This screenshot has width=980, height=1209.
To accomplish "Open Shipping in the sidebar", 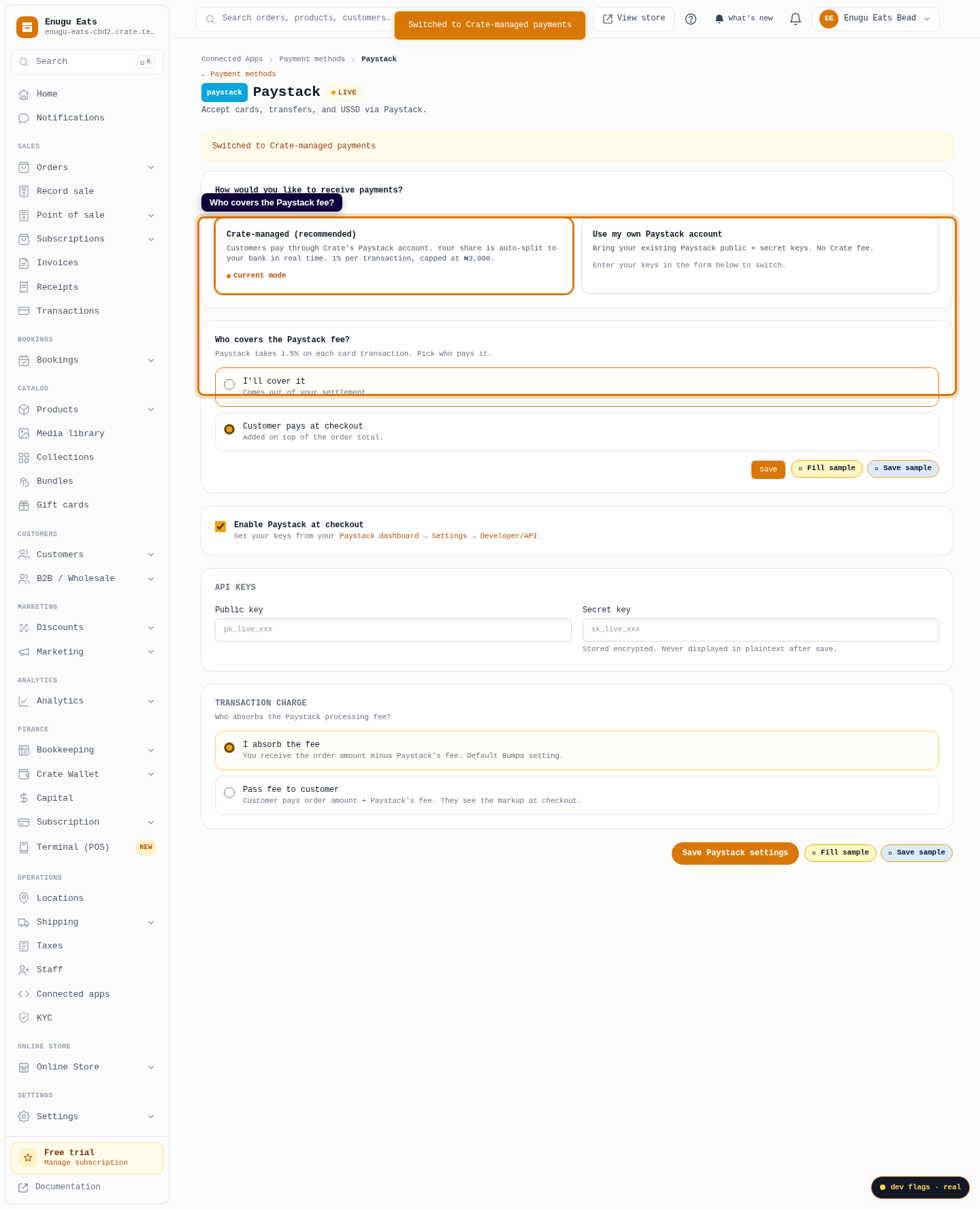I will point(87,922).
